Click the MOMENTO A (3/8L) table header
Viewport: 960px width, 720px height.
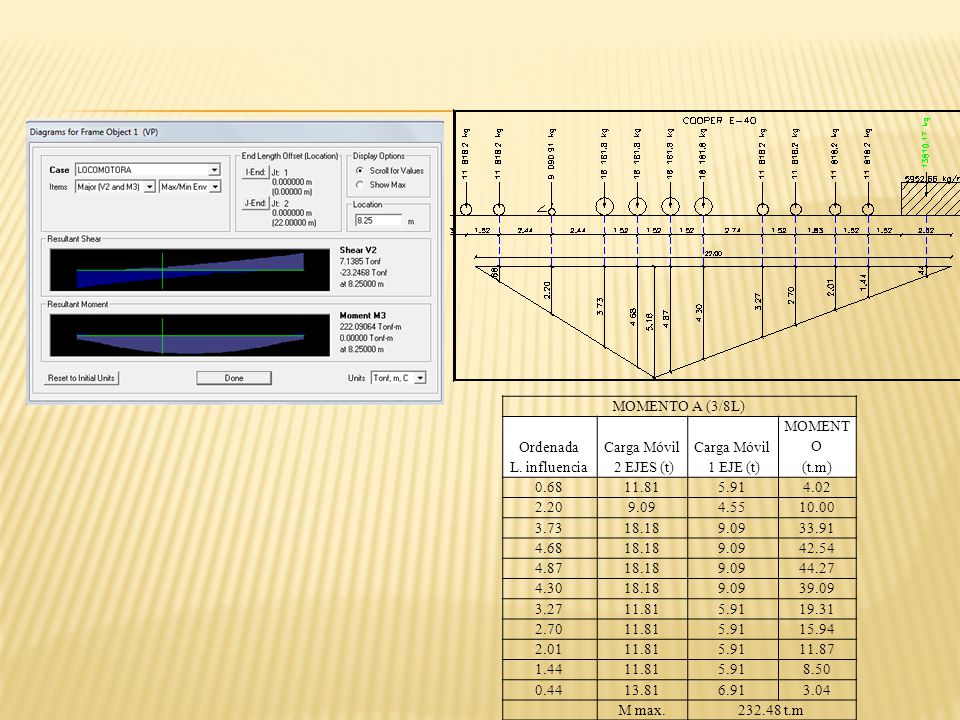[x=678, y=406]
